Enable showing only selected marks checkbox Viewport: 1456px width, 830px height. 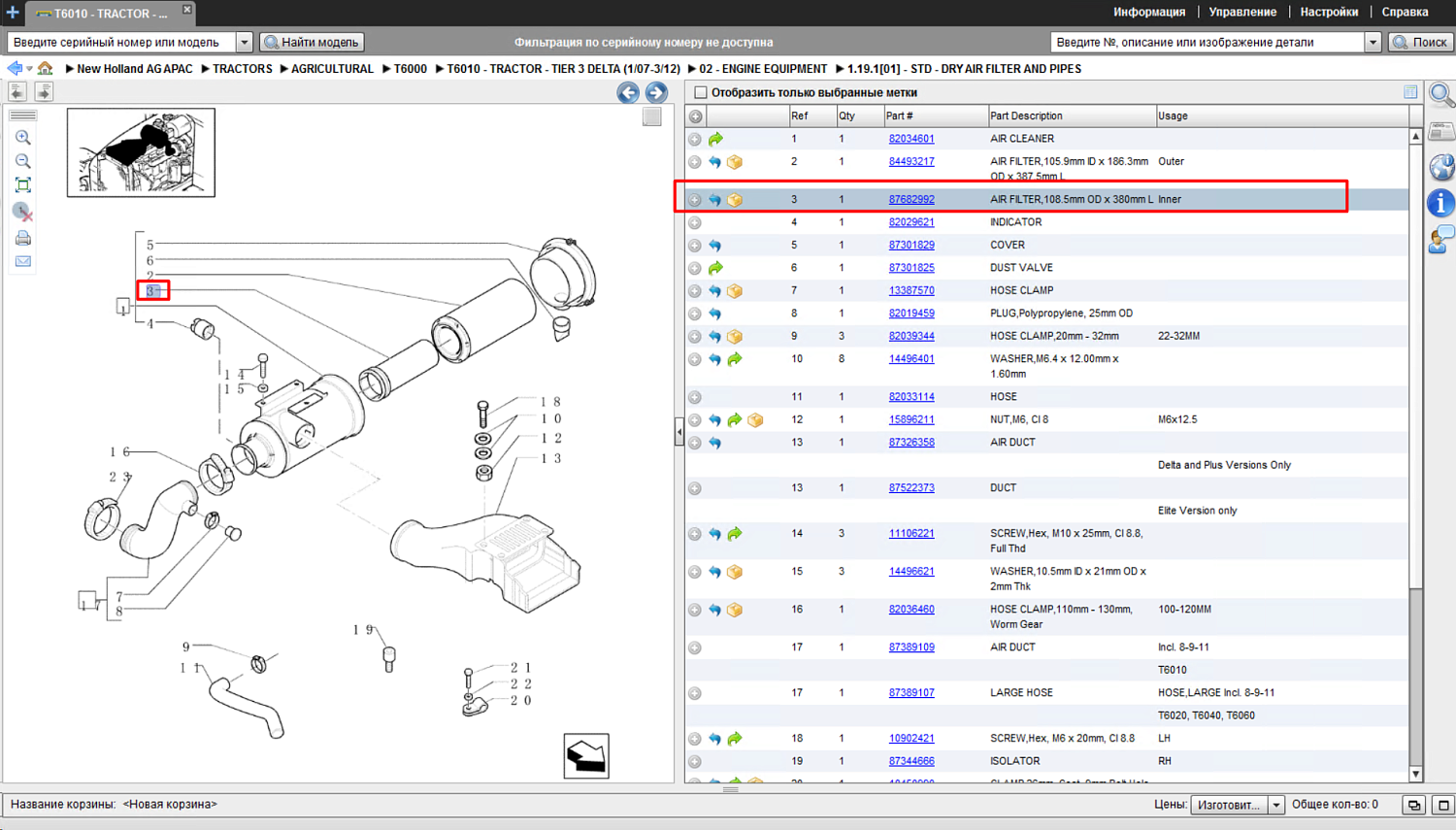(701, 92)
